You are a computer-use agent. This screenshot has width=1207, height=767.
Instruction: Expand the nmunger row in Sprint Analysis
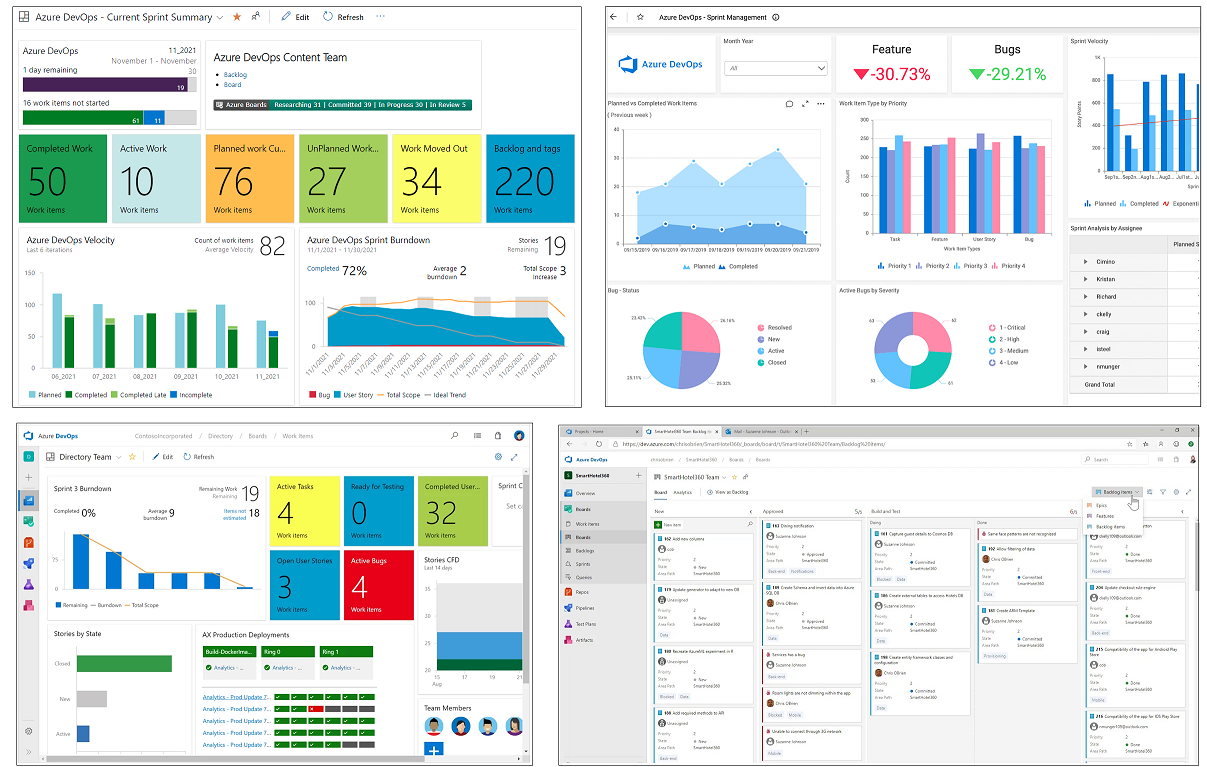coord(1085,366)
